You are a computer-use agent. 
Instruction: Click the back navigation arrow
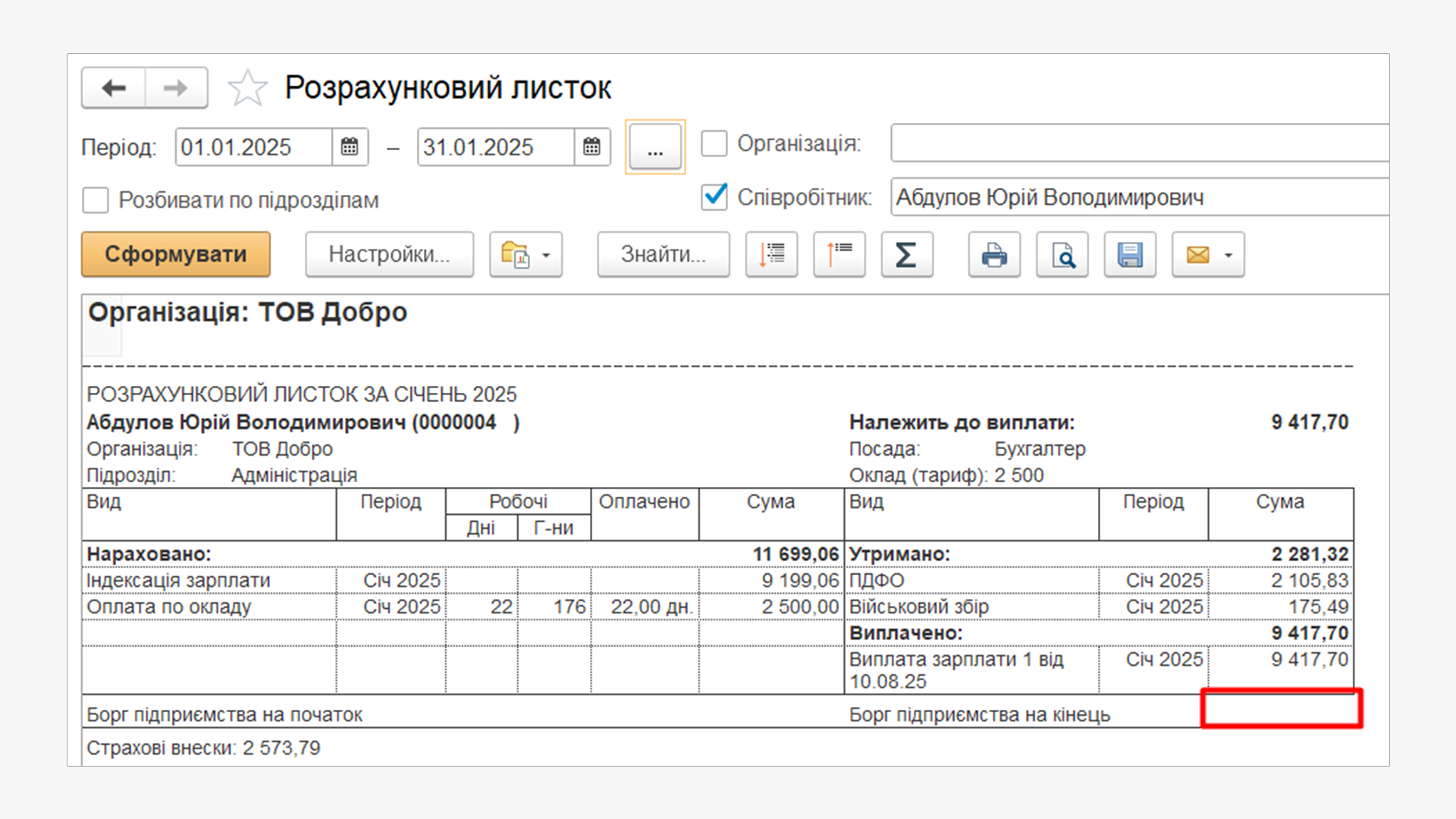click(x=114, y=88)
